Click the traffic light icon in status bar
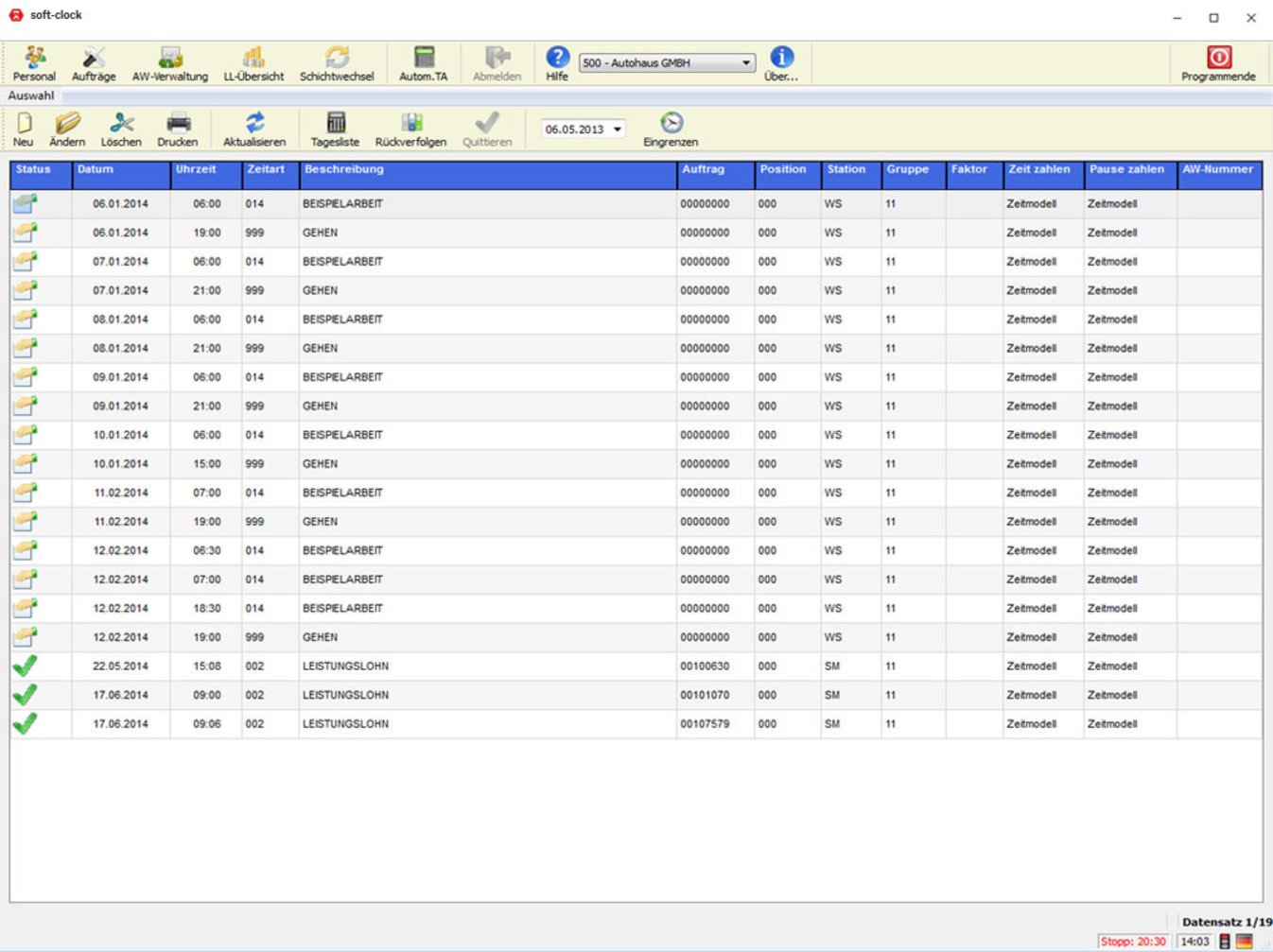The image size is (1273, 952). pyautogui.click(x=1225, y=942)
